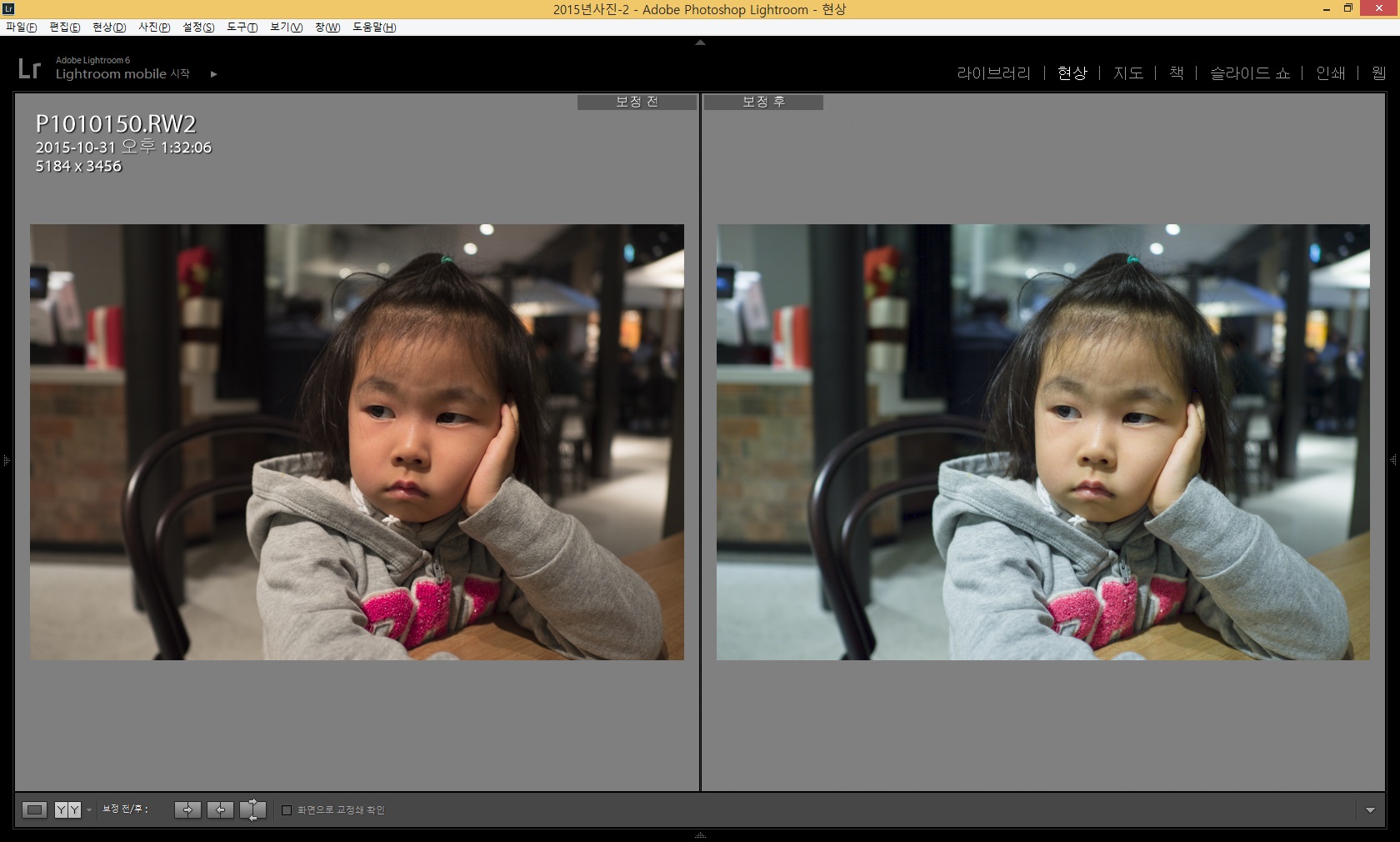The image size is (1400, 842).
Task: Click the 보정 후 after photo preview
Action: [x=1042, y=442]
